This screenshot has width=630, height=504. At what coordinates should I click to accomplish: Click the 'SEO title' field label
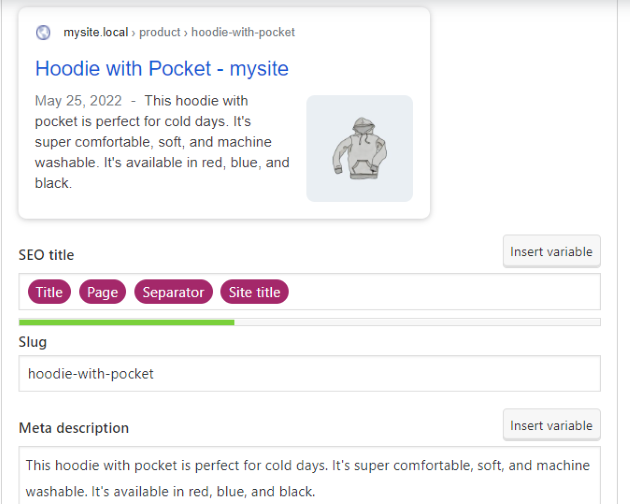[x=46, y=255]
